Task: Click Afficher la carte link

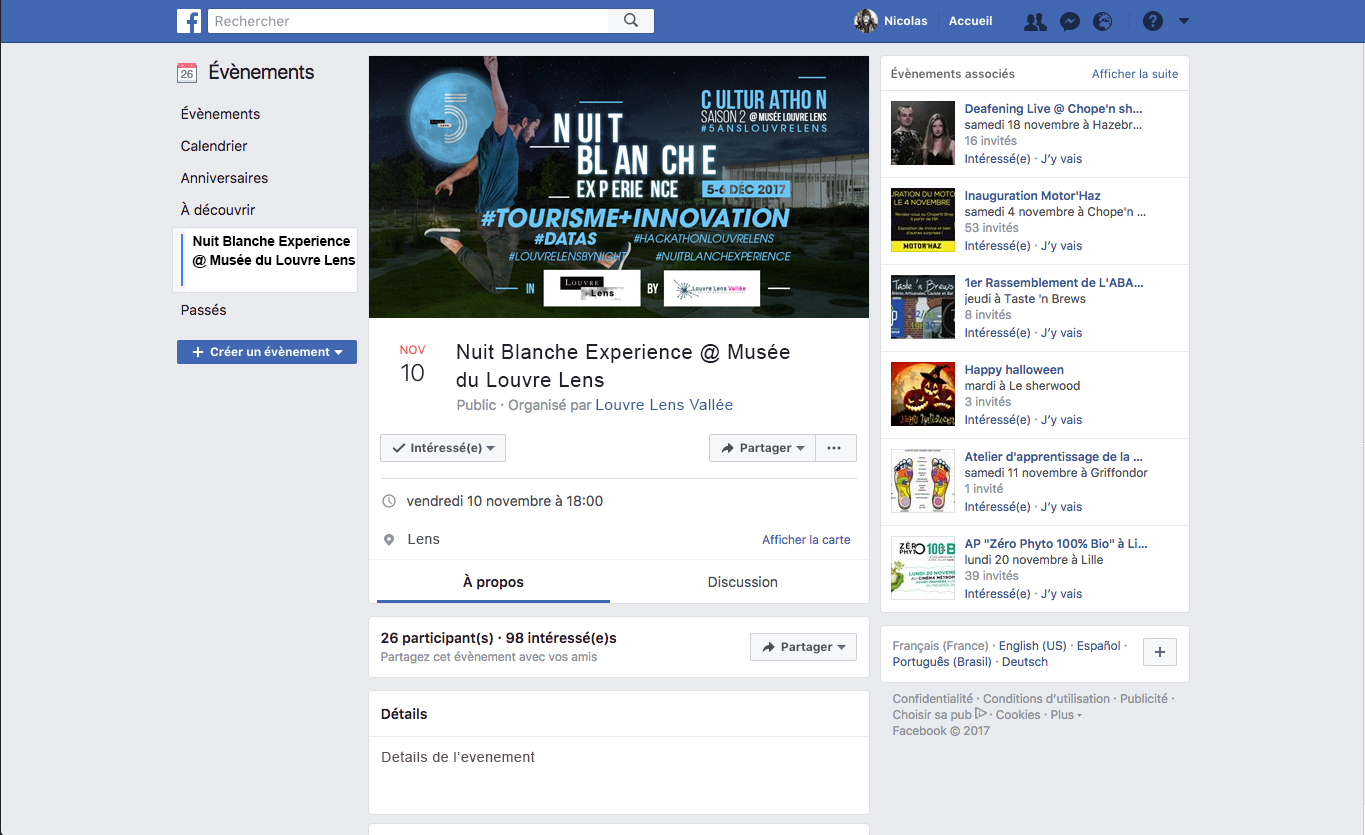Action: tap(806, 540)
